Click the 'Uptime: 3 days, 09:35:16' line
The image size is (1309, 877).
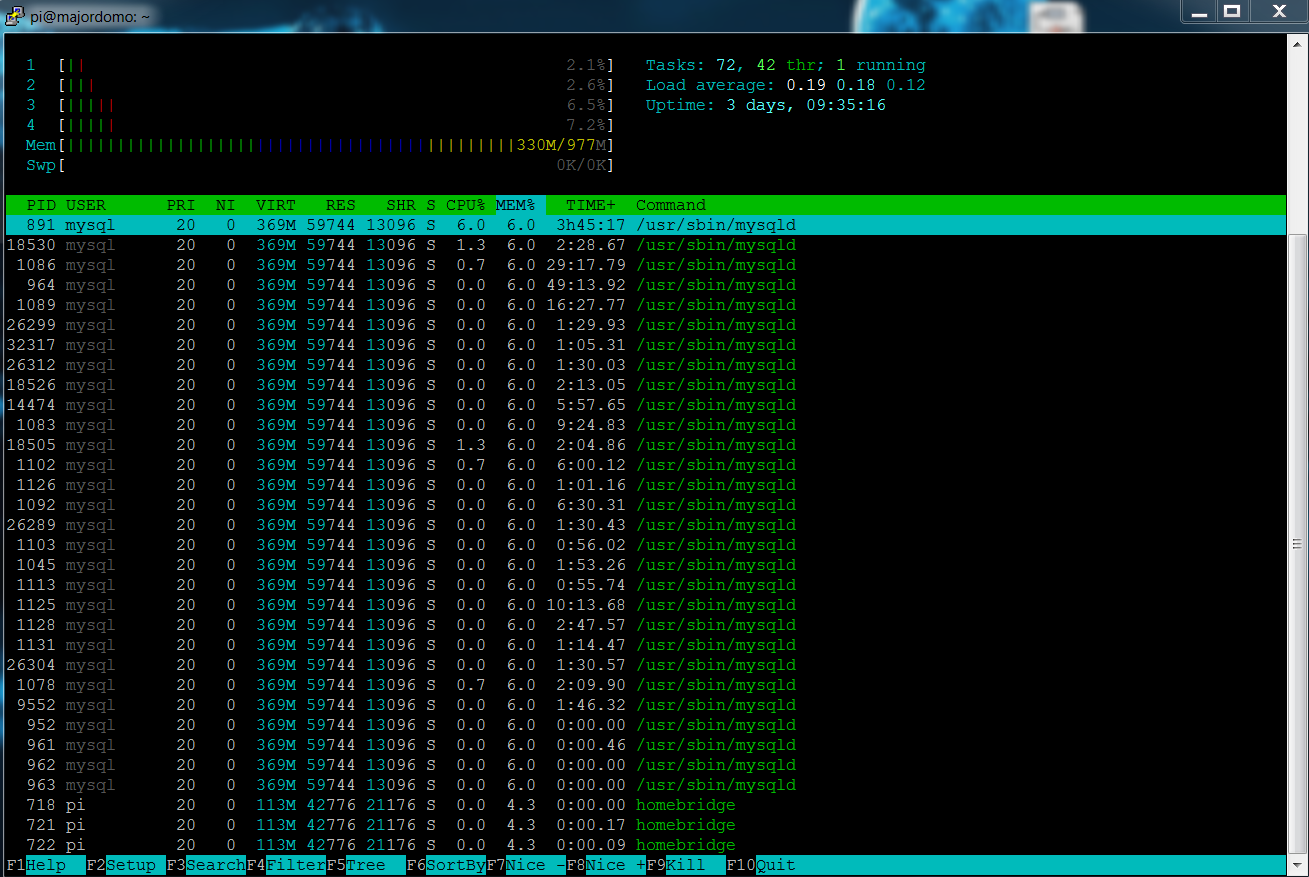766,105
